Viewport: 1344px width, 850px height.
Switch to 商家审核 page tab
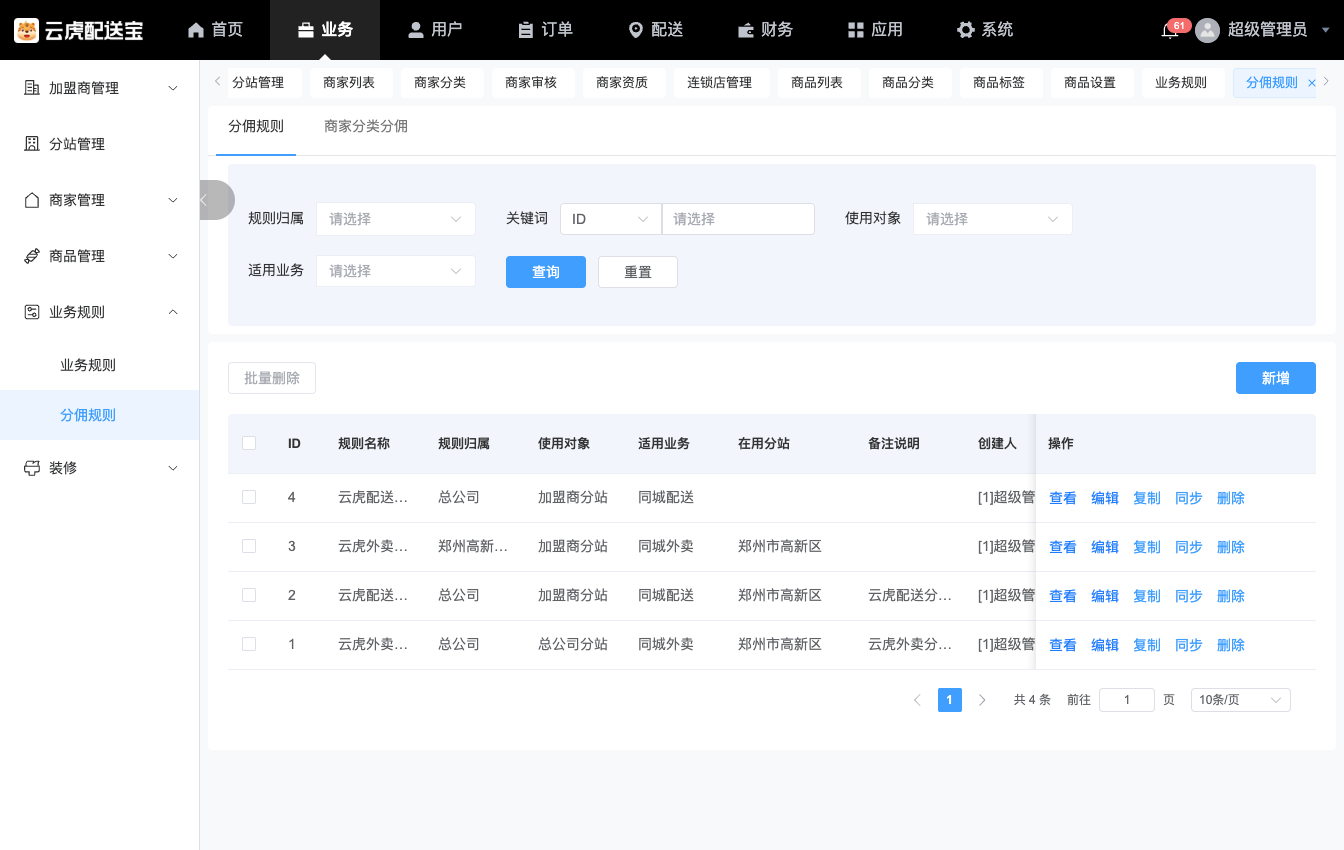coord(531,83)
